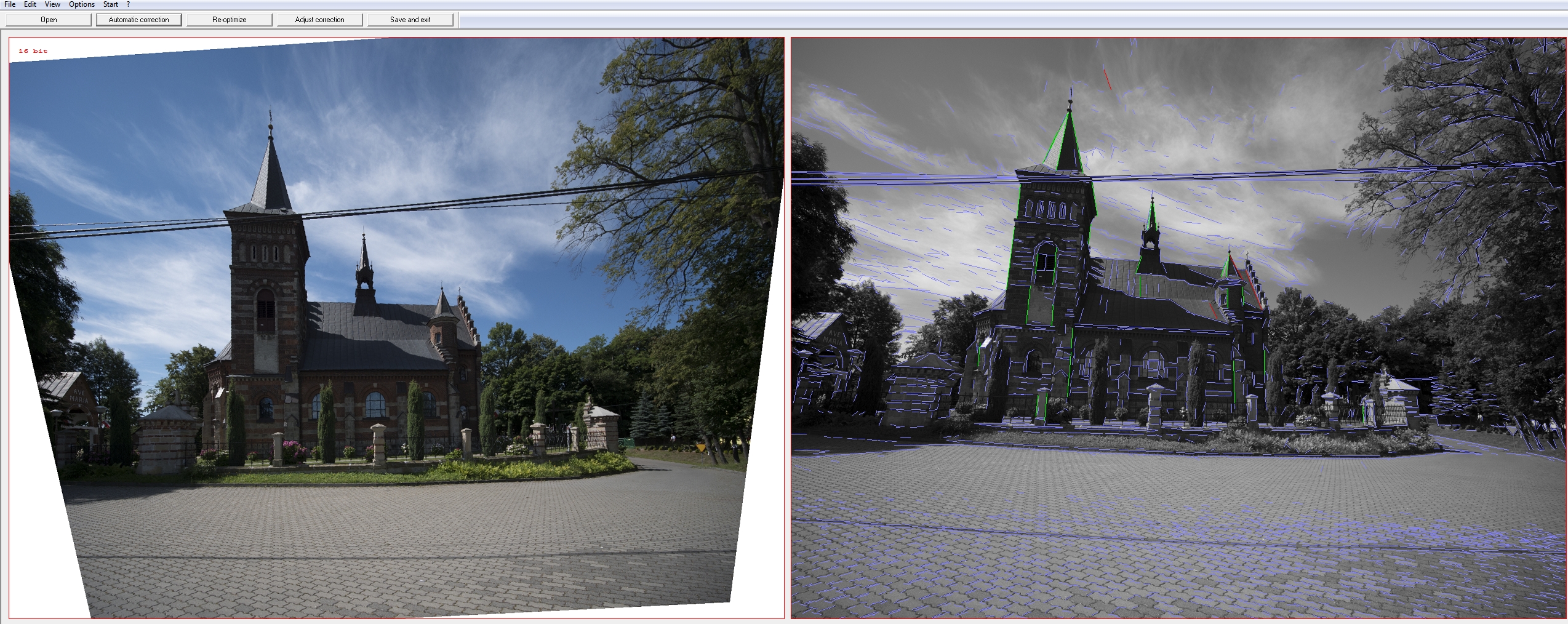1568x624 pixels.
Task: Click the red 16 bit label
Action: click(33, 51)
